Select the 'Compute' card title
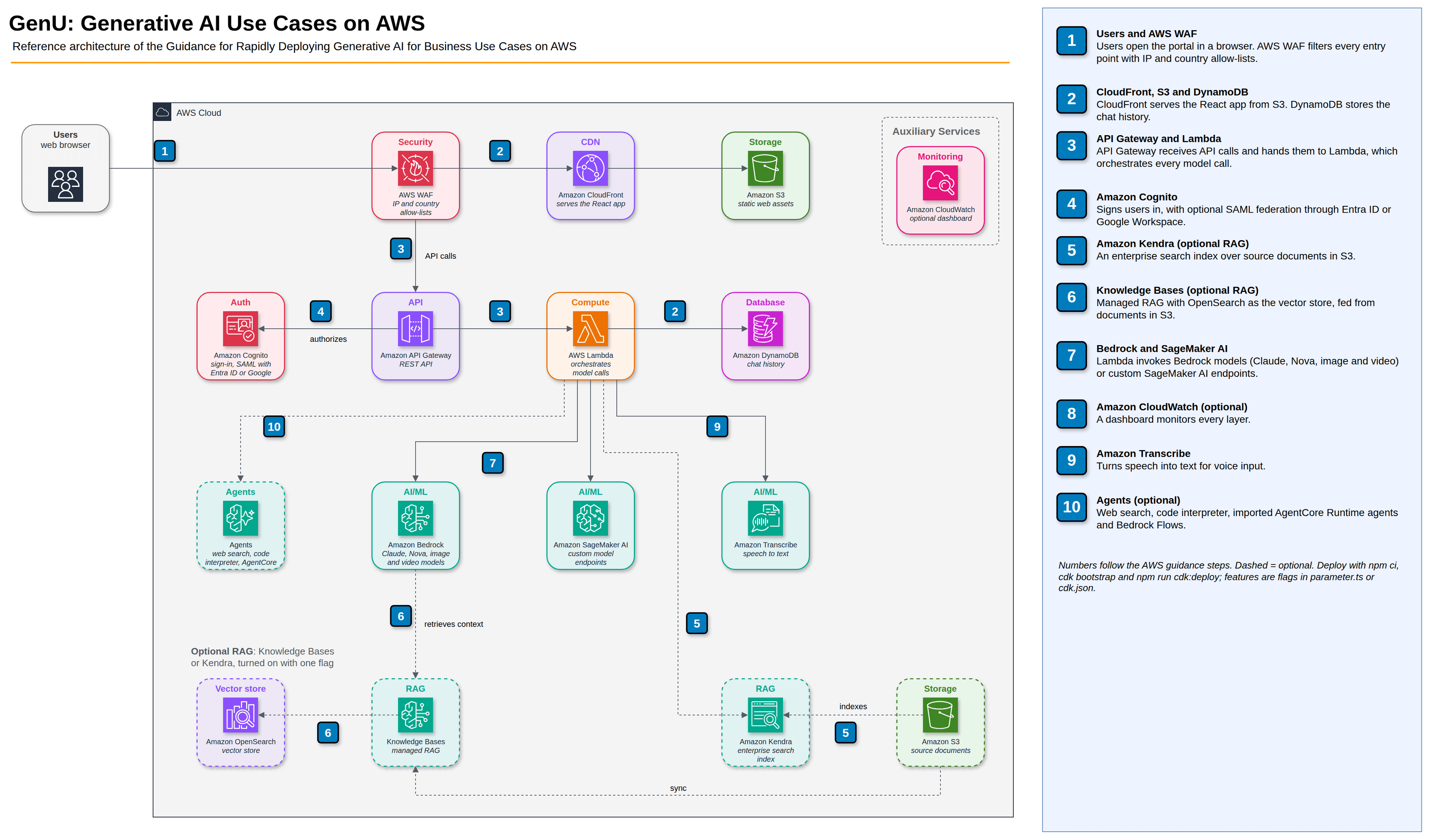The width and height of the screenshot is (1430, 840). (590, 302)
